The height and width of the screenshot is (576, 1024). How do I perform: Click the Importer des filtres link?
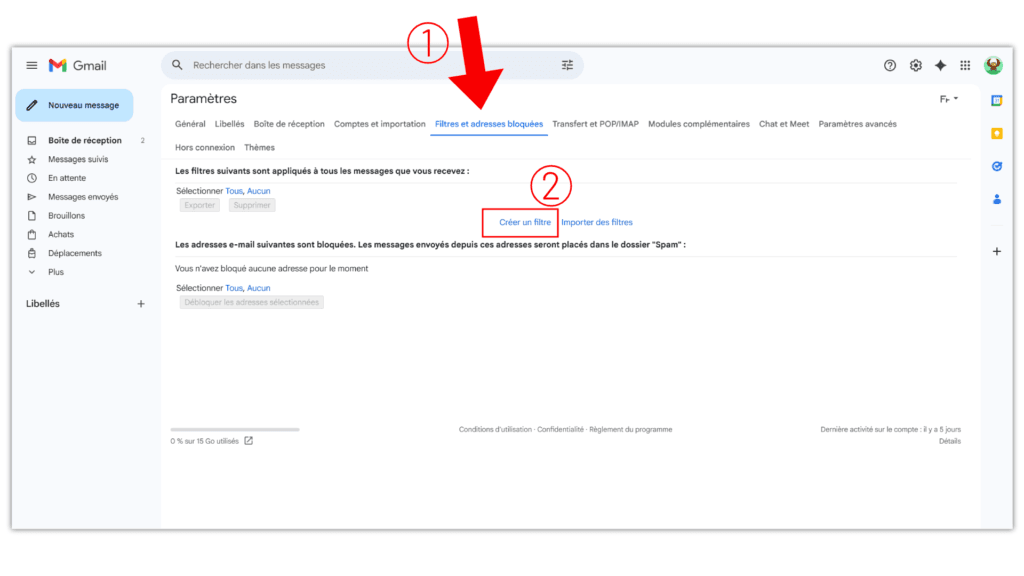tap(597, 222)
